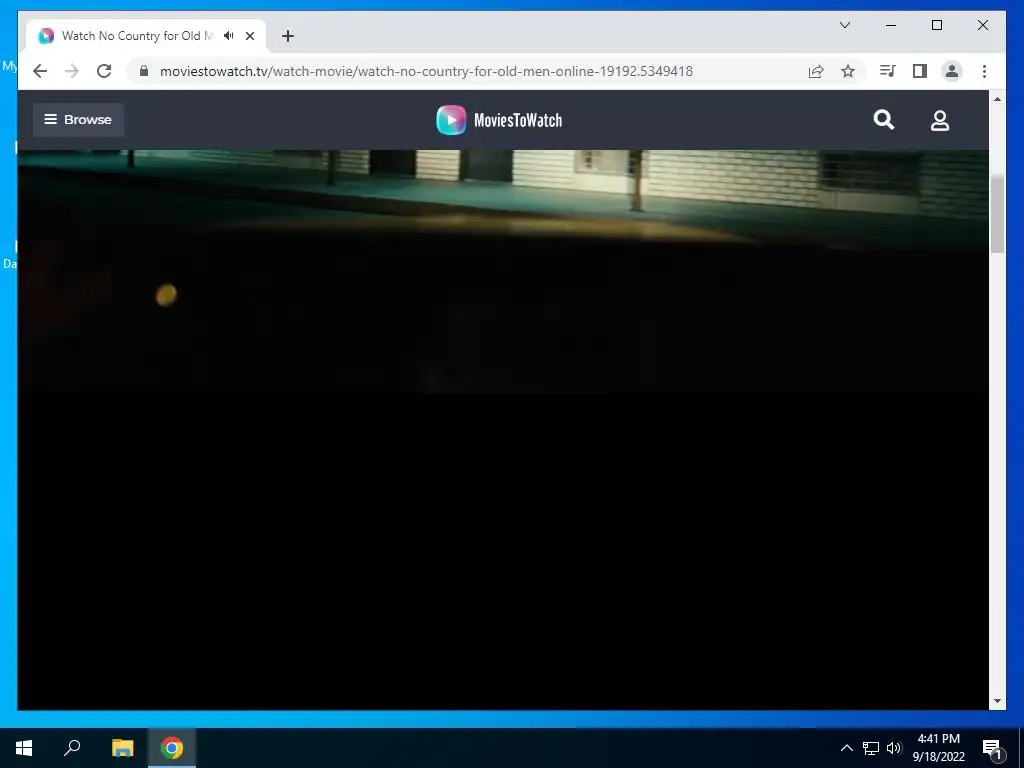Screen dimensions: 1024x768
Task: Open tab search chevron in title bar
Action: coord(845,25)
